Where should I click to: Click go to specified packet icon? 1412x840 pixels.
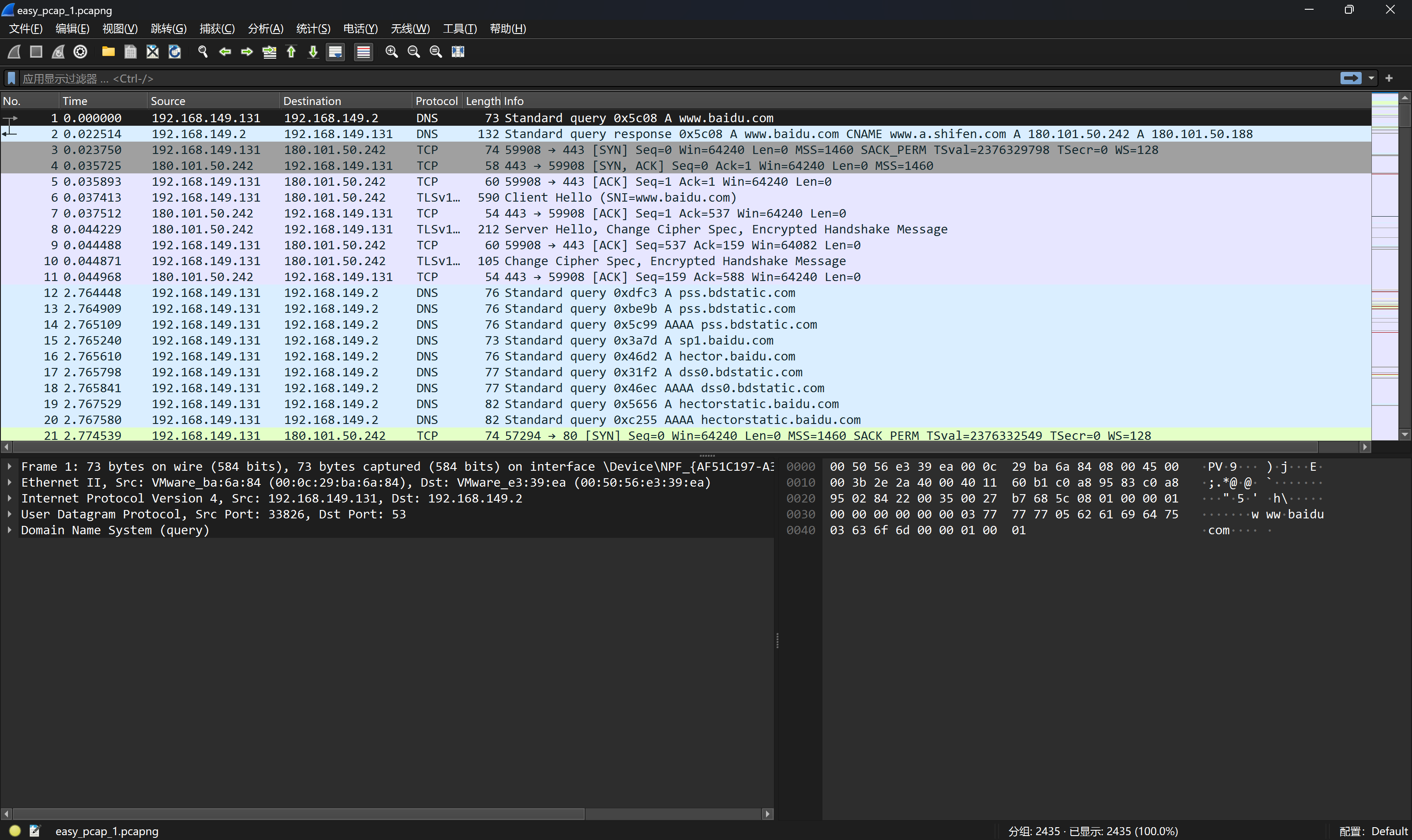point(270,52)
